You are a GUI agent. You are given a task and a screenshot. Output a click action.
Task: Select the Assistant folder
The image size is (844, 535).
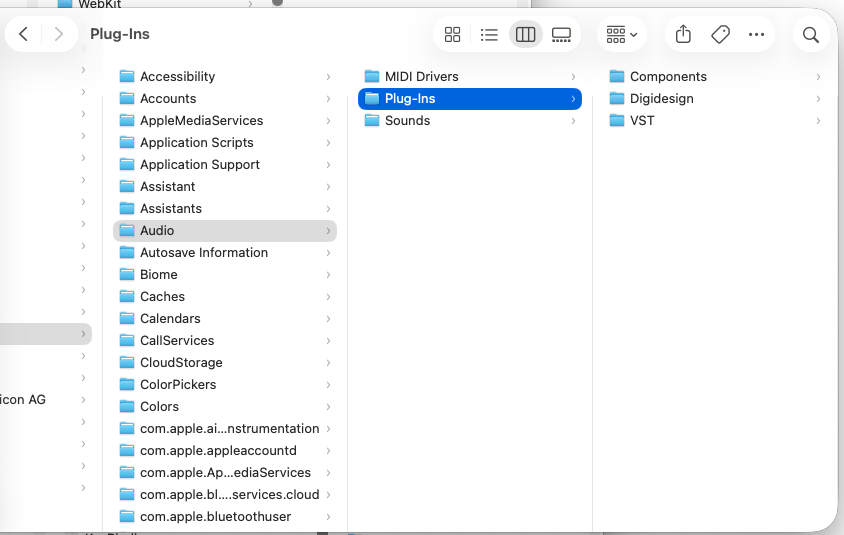coord(224,187)
